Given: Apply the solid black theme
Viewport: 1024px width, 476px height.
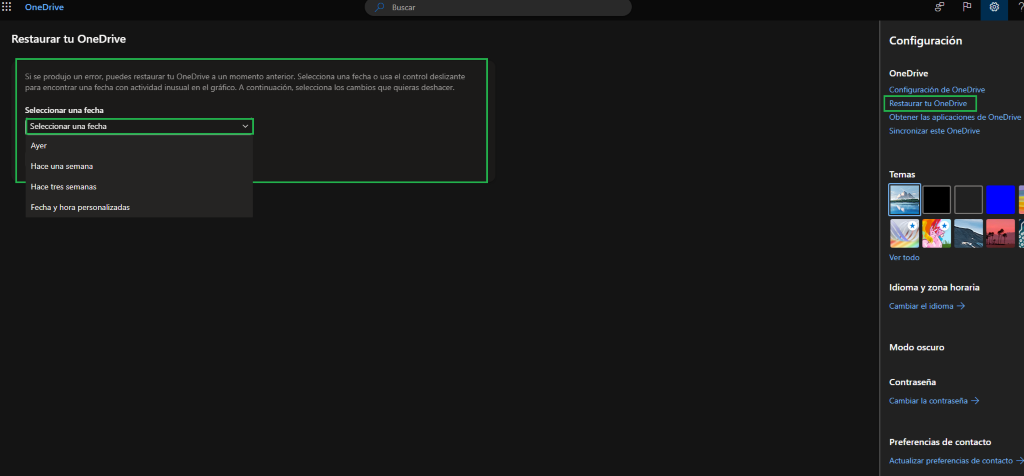Looking at the screenshot, I should coord(936,199).
